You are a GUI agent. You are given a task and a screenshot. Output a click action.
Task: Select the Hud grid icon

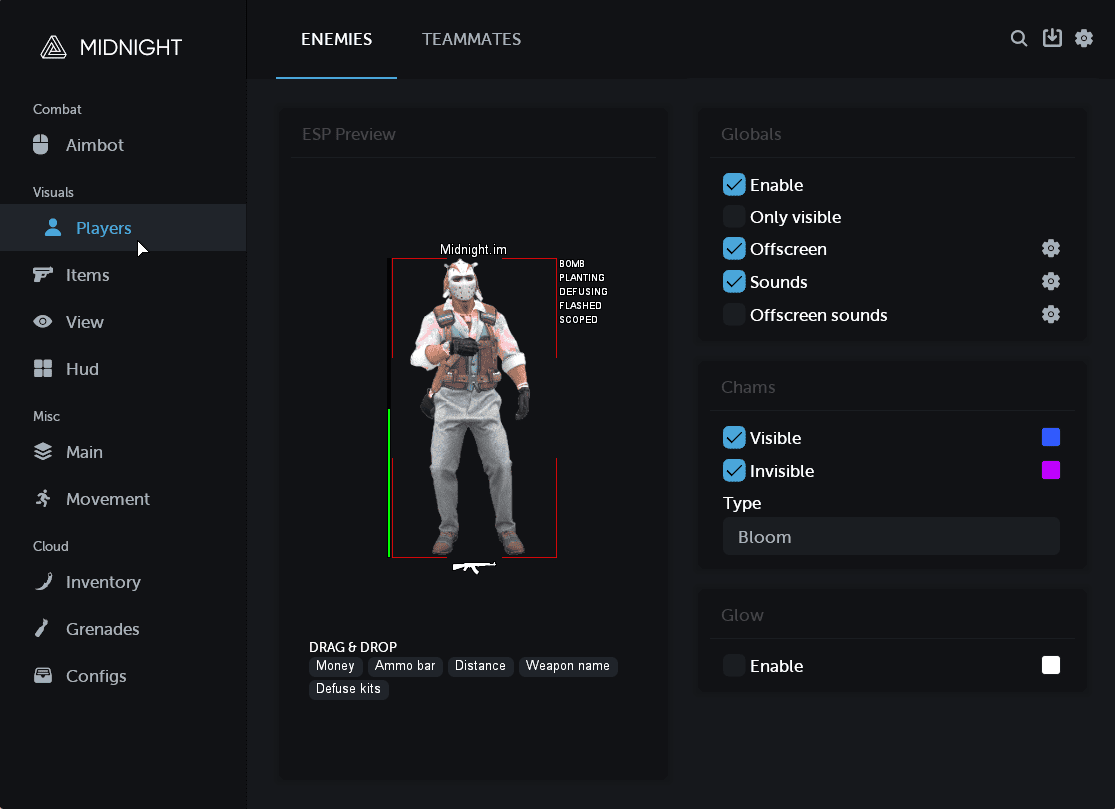coord(42,369)
